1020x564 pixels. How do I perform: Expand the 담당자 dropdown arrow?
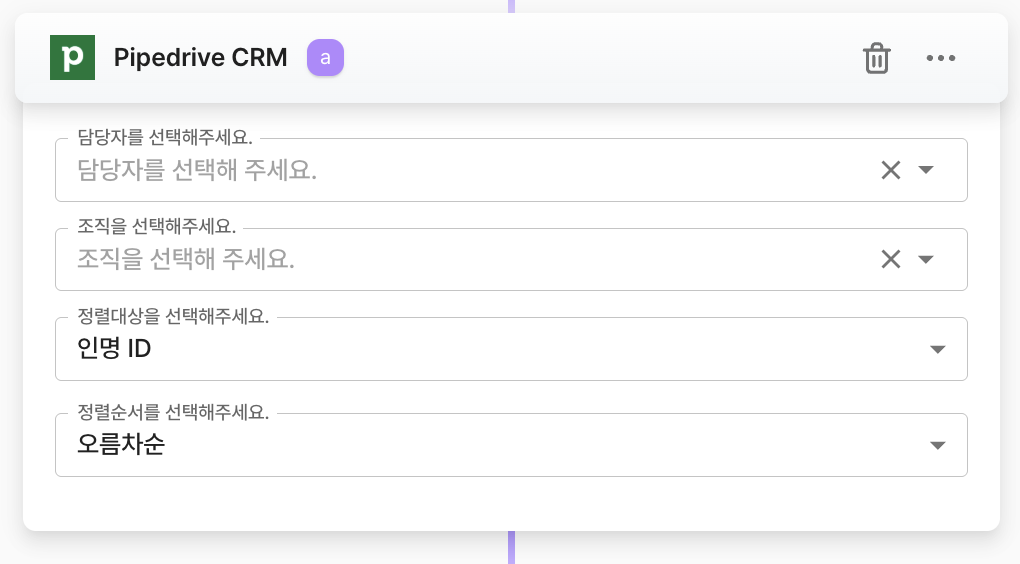(x=926, y=170)
